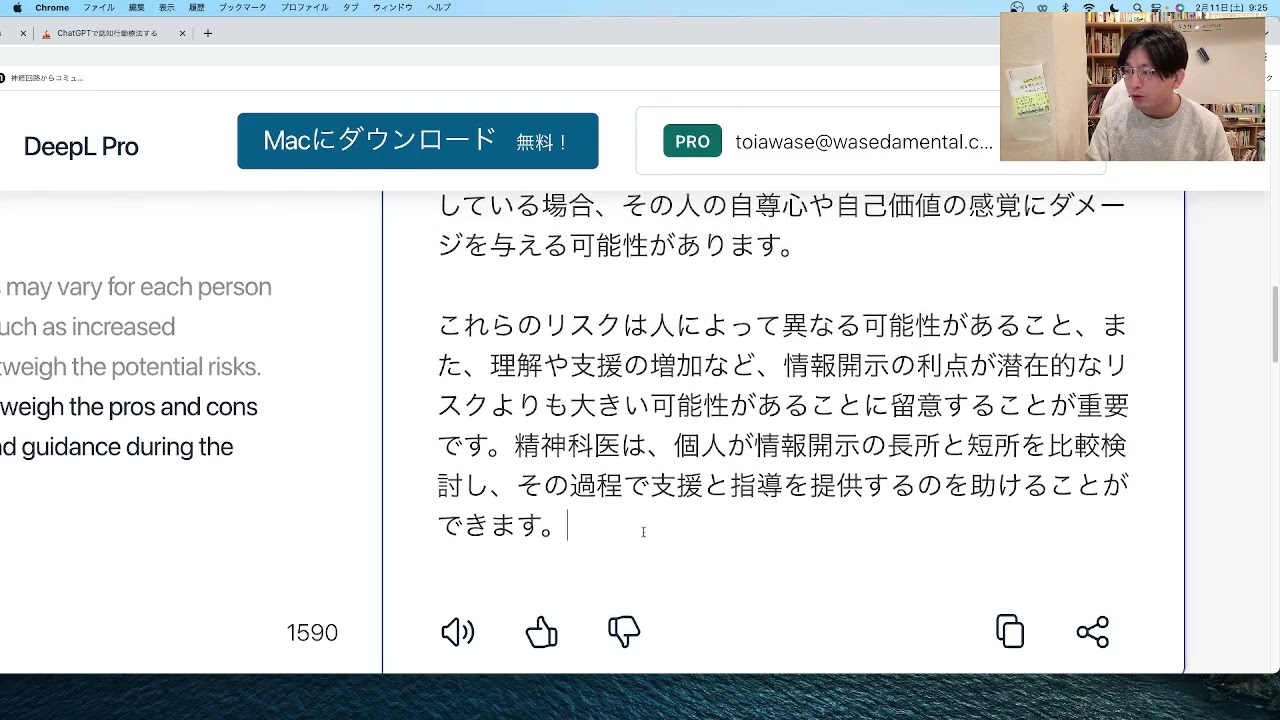Open the 神経回路からコミュ bookmark
The height and width of the screenshot is (720, 1280).
(46, 78)
